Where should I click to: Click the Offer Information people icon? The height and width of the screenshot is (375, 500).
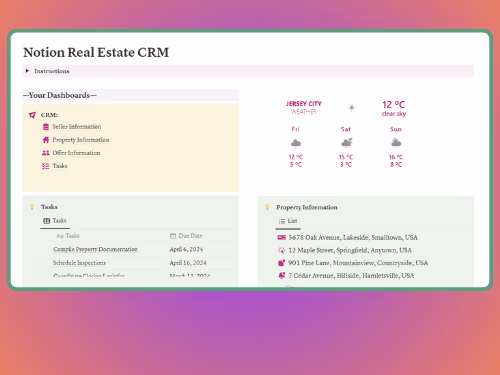[x=46, y=153]
